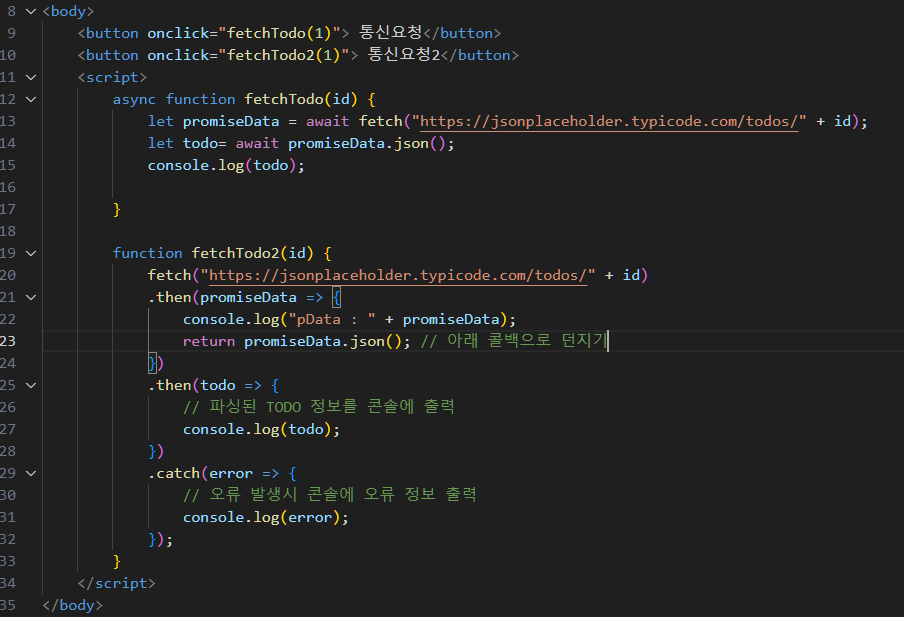This screenshot has width=904, height=617.
Task: Click line number 16 in the gutter
Action: tap(8, 187)
